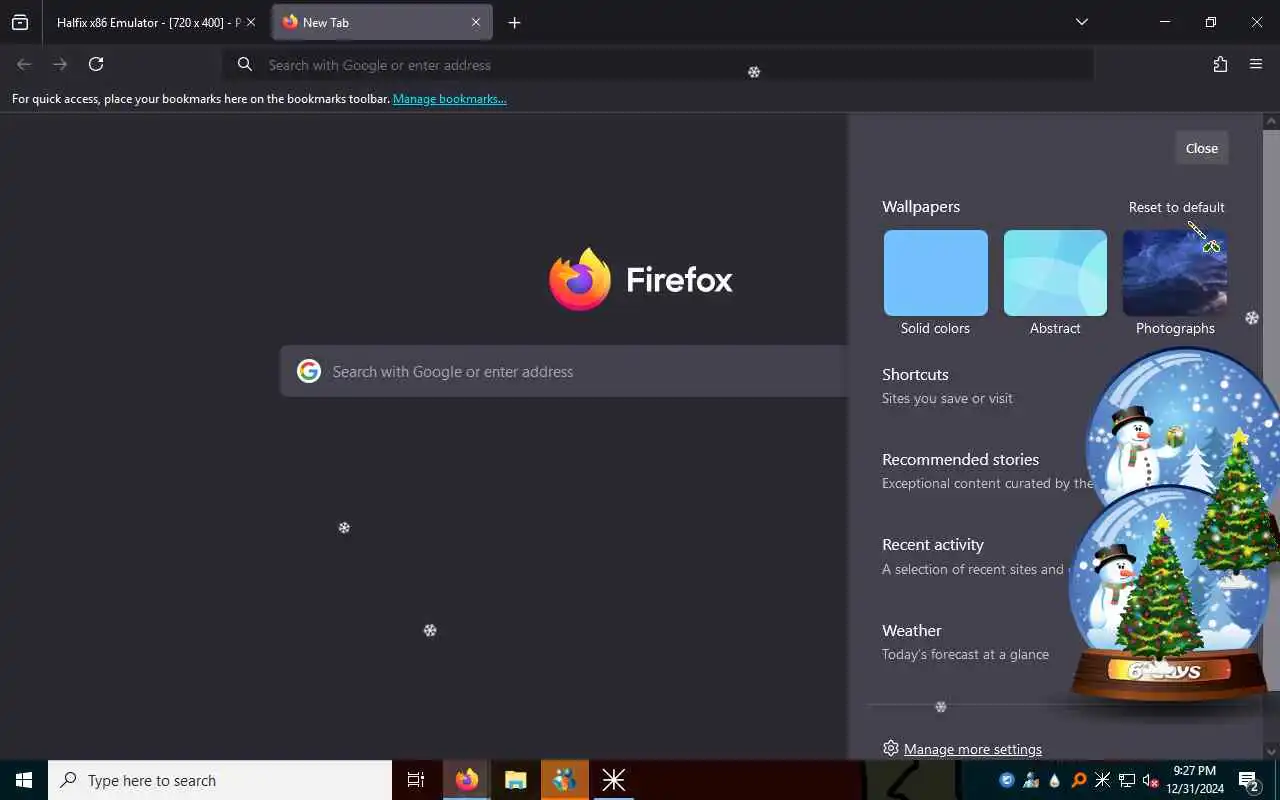This screenshot has width=1280, height=800.
Task: Click the Shortcuts setting label
Action: coord(915,374)
